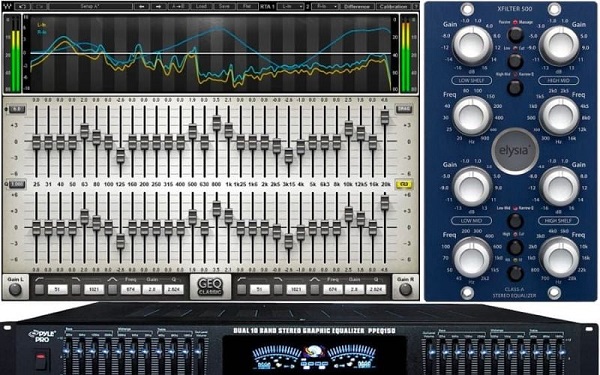The width and height of the screenshot is (600, 375).
Task: Click the Gain L knob
Action: point(15,290)
